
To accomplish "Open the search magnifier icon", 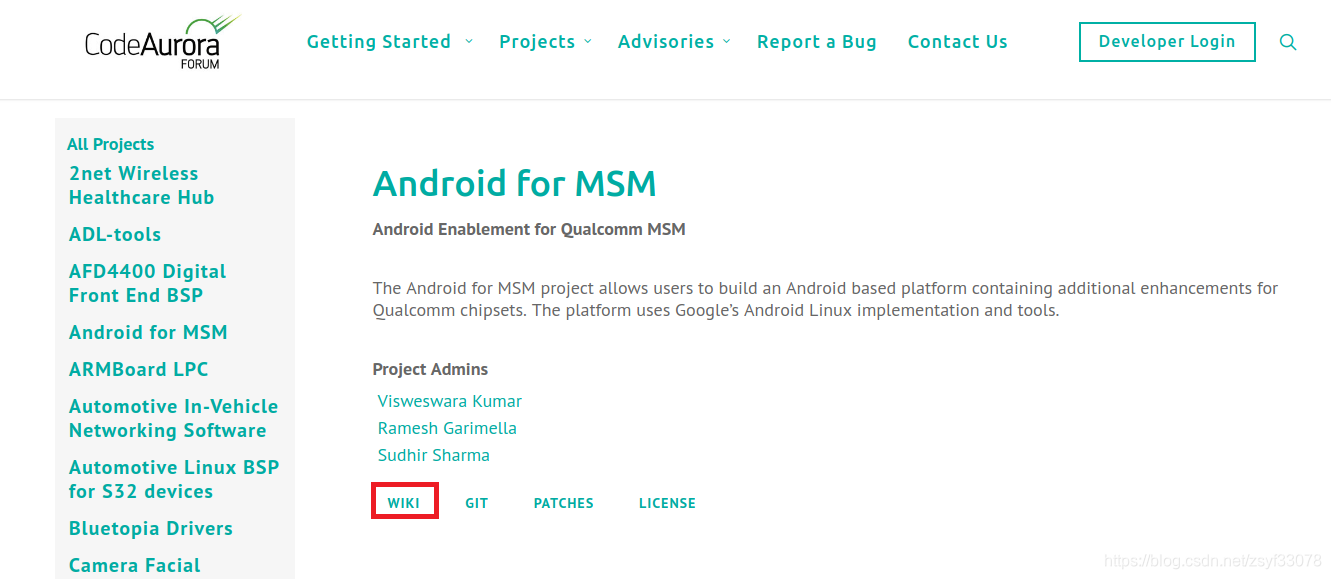I will tap(1288, 42).
